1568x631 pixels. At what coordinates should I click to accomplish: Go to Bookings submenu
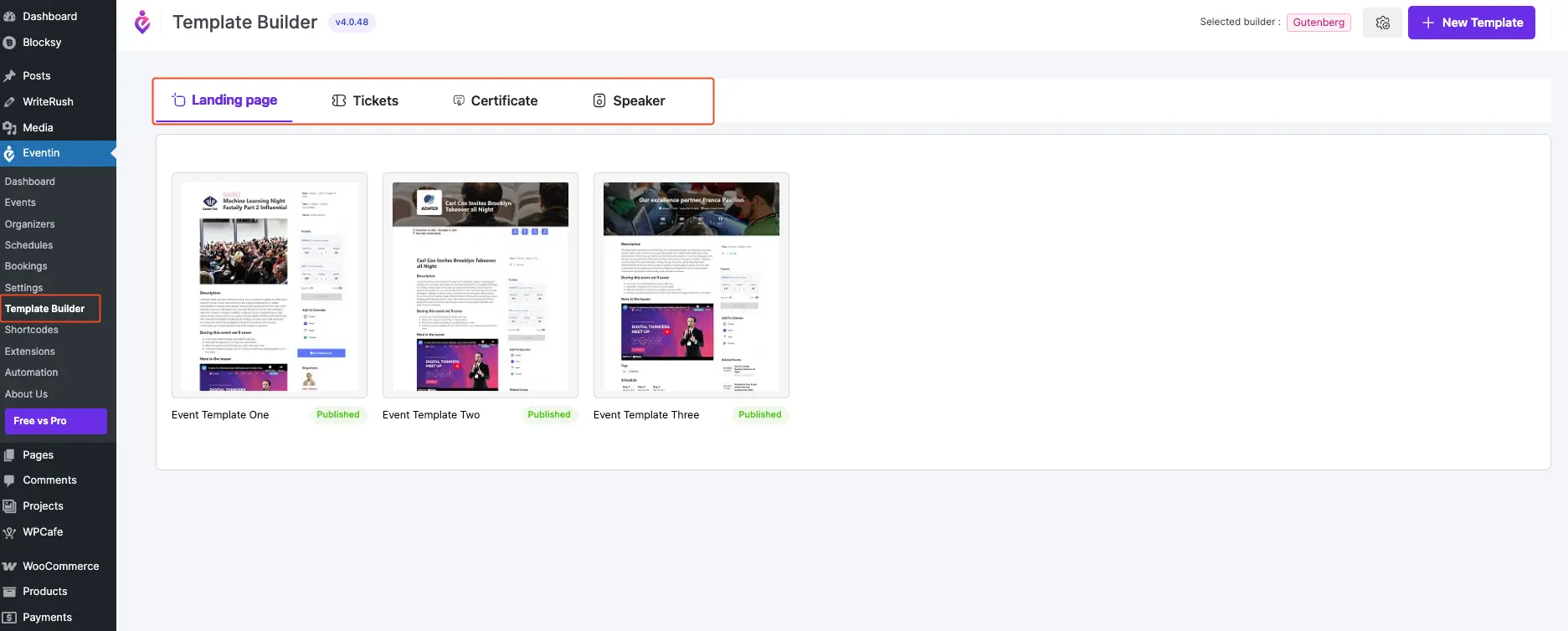(x=26, y=266)
